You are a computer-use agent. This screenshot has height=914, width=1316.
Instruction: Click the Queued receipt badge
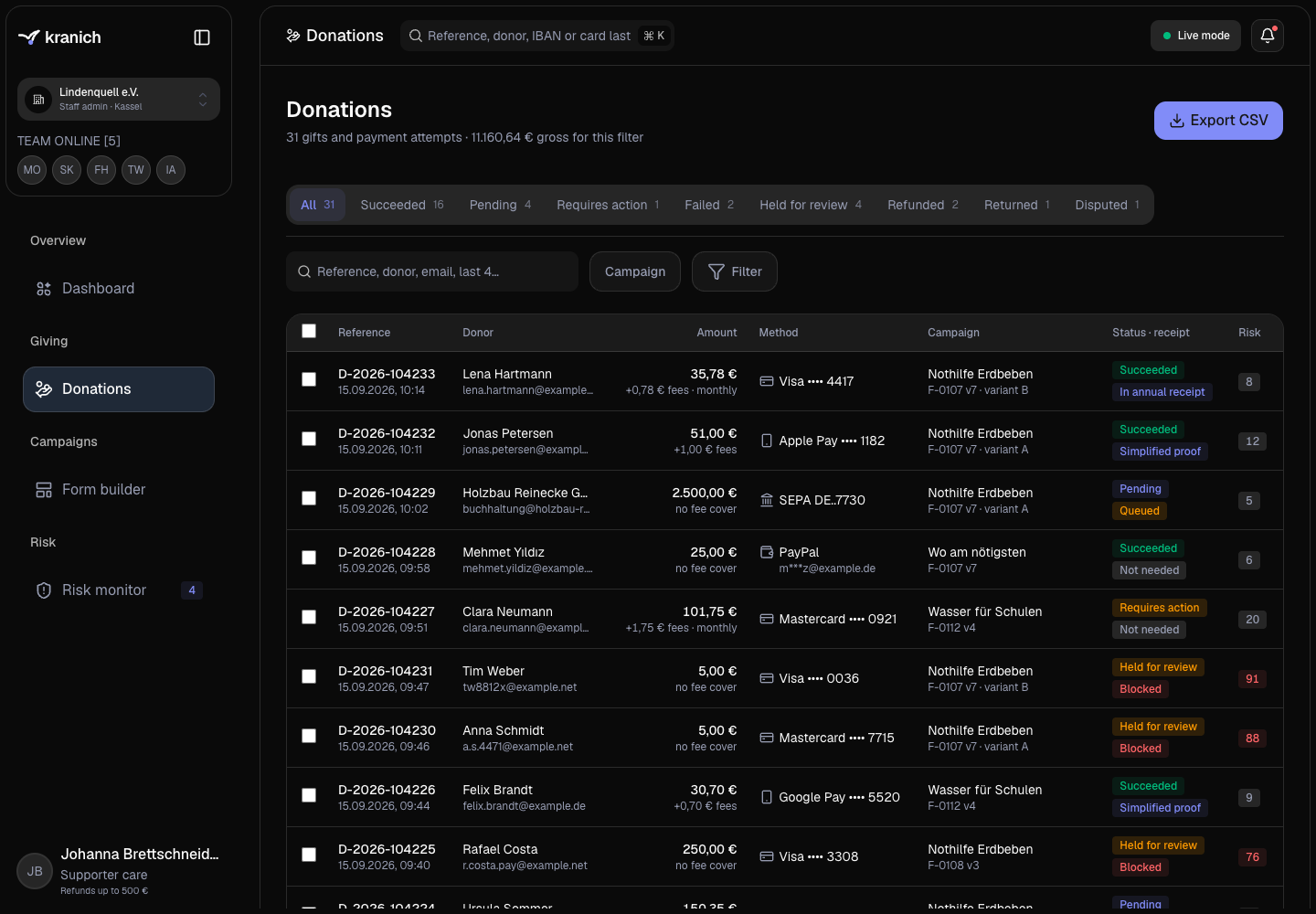point(1140,511)
